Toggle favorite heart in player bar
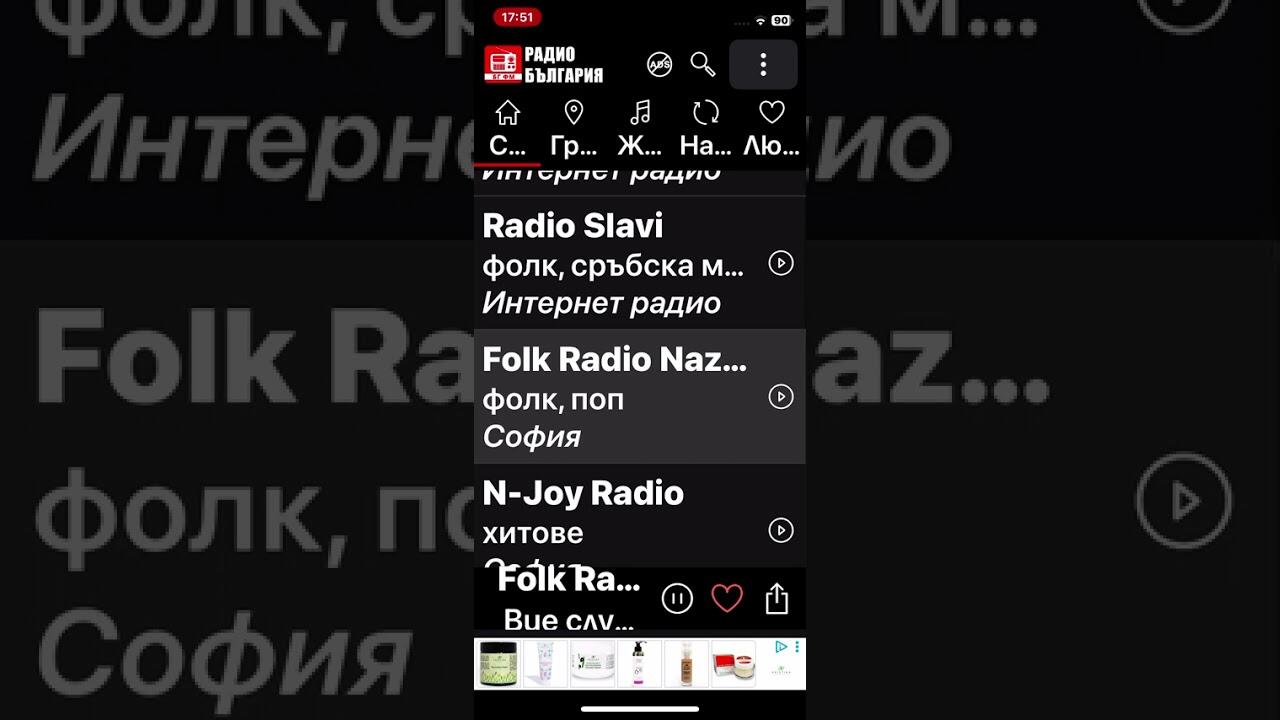 coord(727,599)
